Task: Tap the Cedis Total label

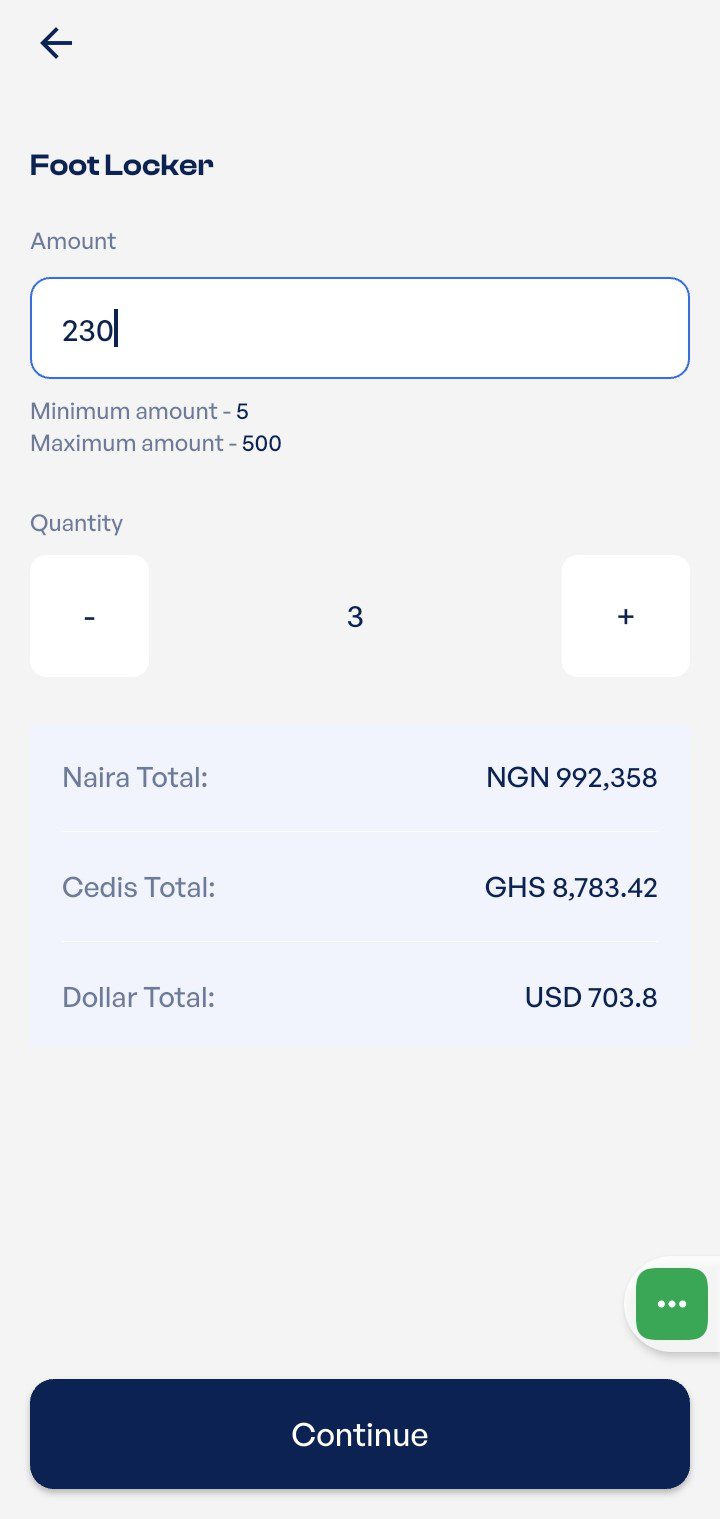Action: [139, 887]
